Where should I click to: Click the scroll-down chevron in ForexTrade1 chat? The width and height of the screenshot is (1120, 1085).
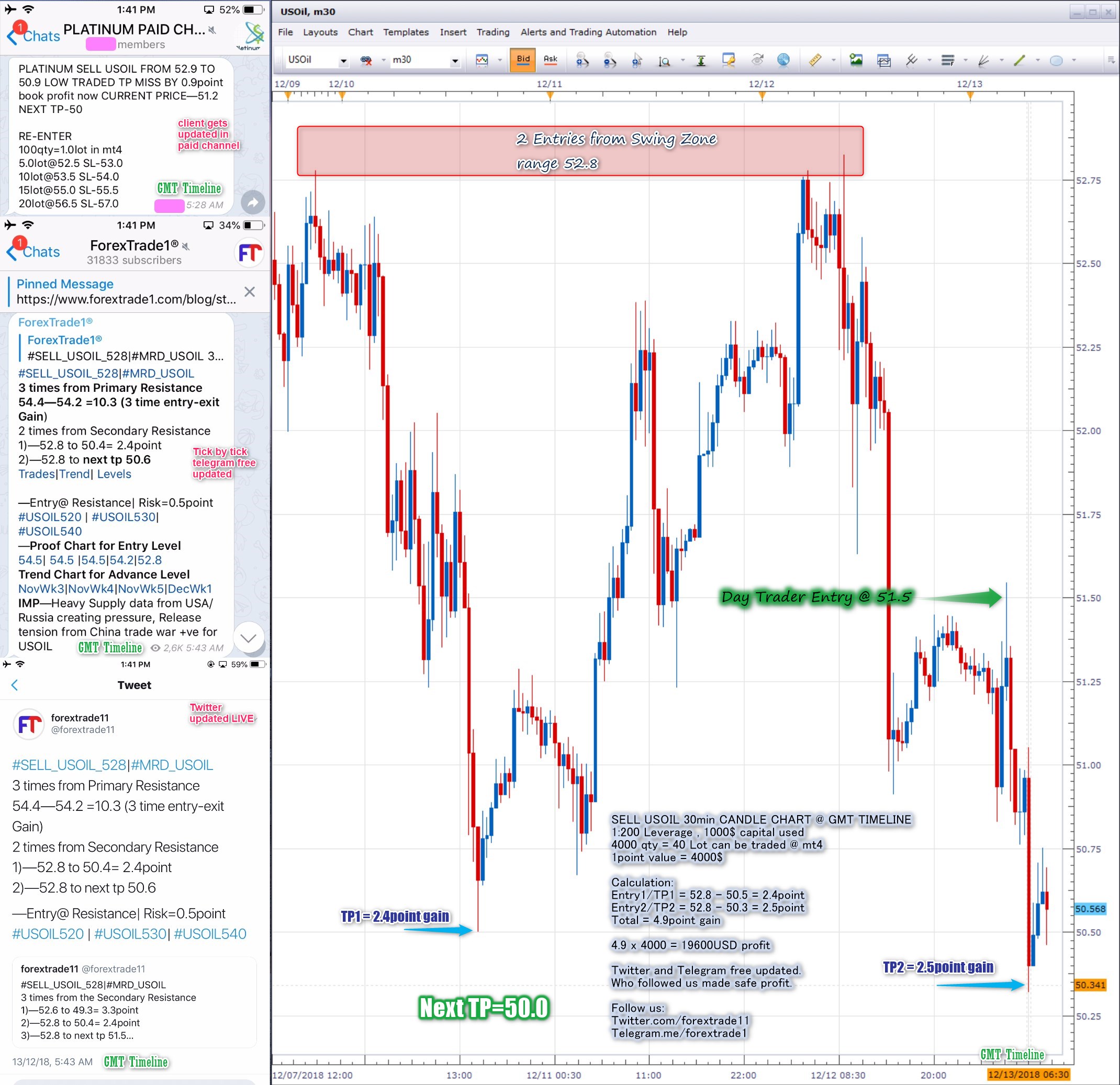tap(249, 637)
